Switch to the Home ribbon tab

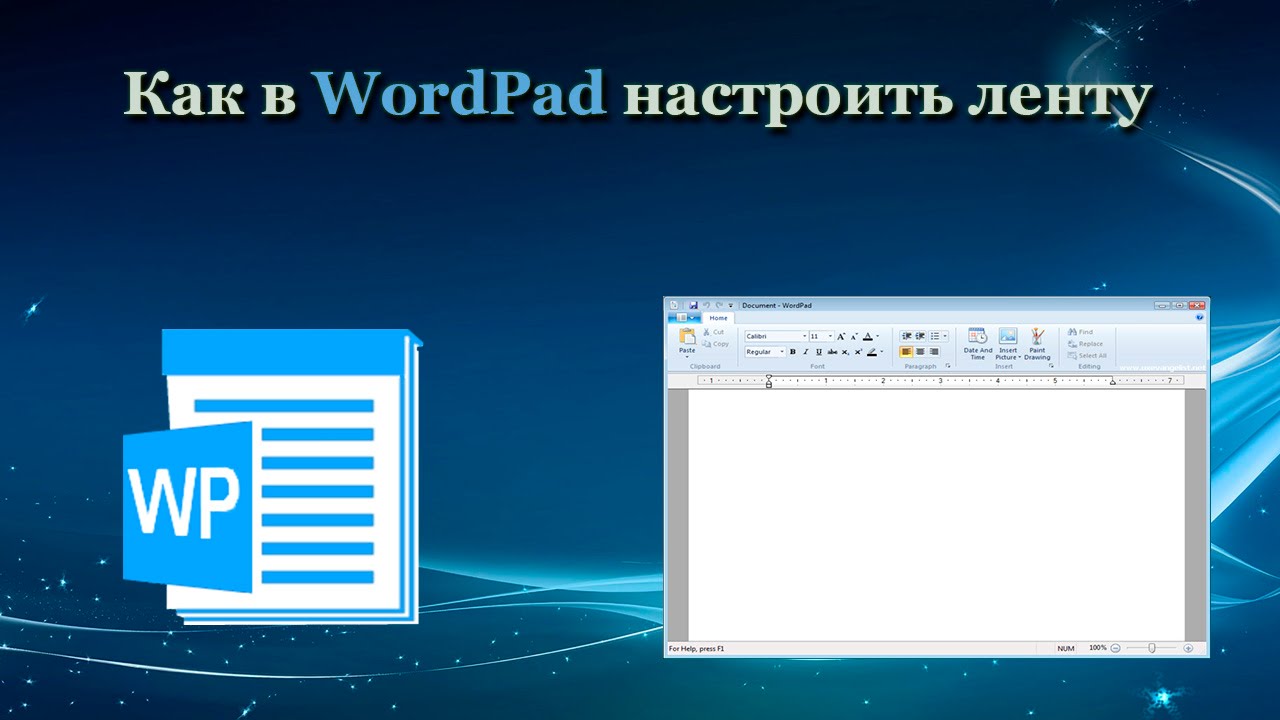(x=718, y=318)
